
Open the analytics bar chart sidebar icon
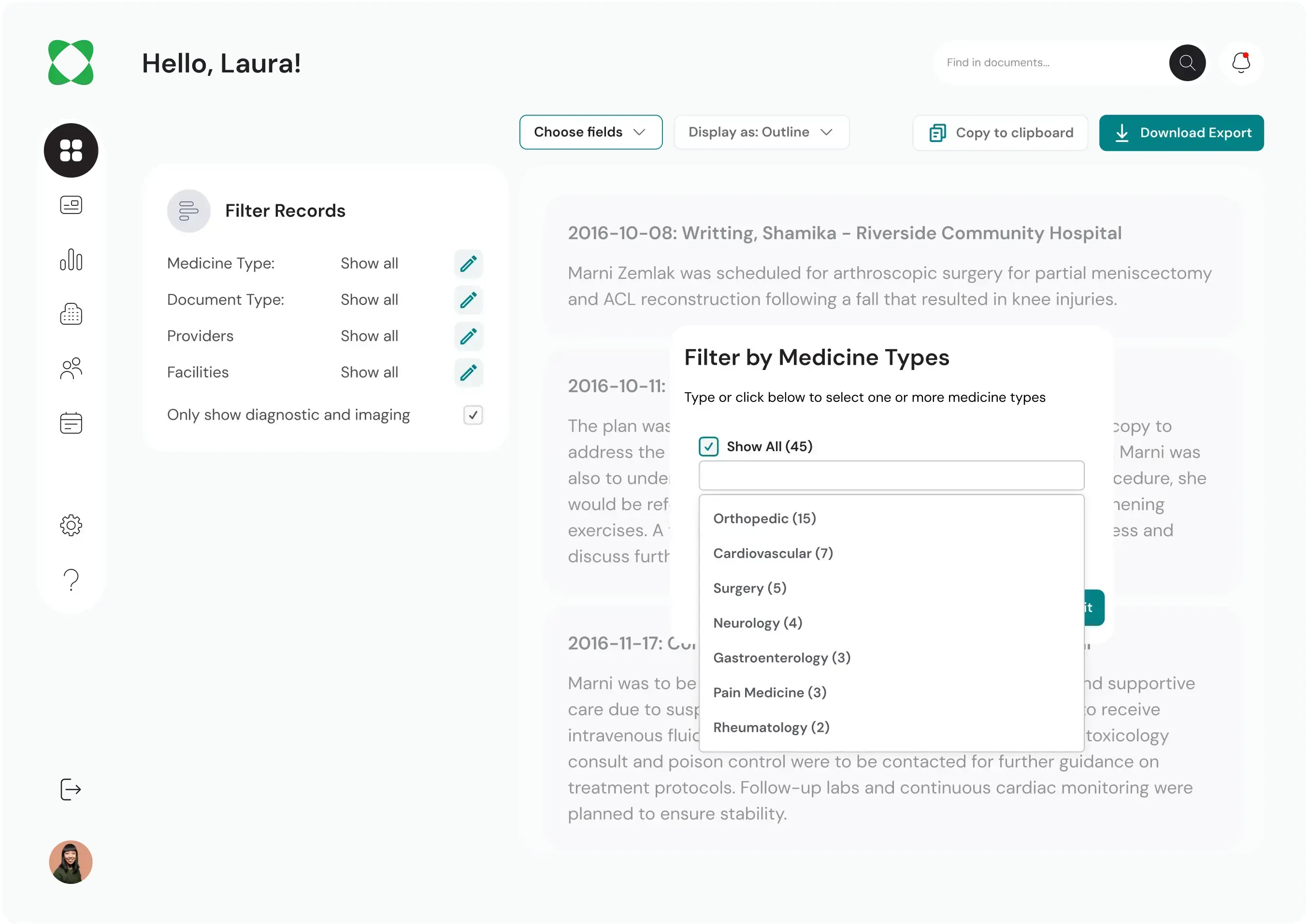pyautogui.click(x=71, y=259)
